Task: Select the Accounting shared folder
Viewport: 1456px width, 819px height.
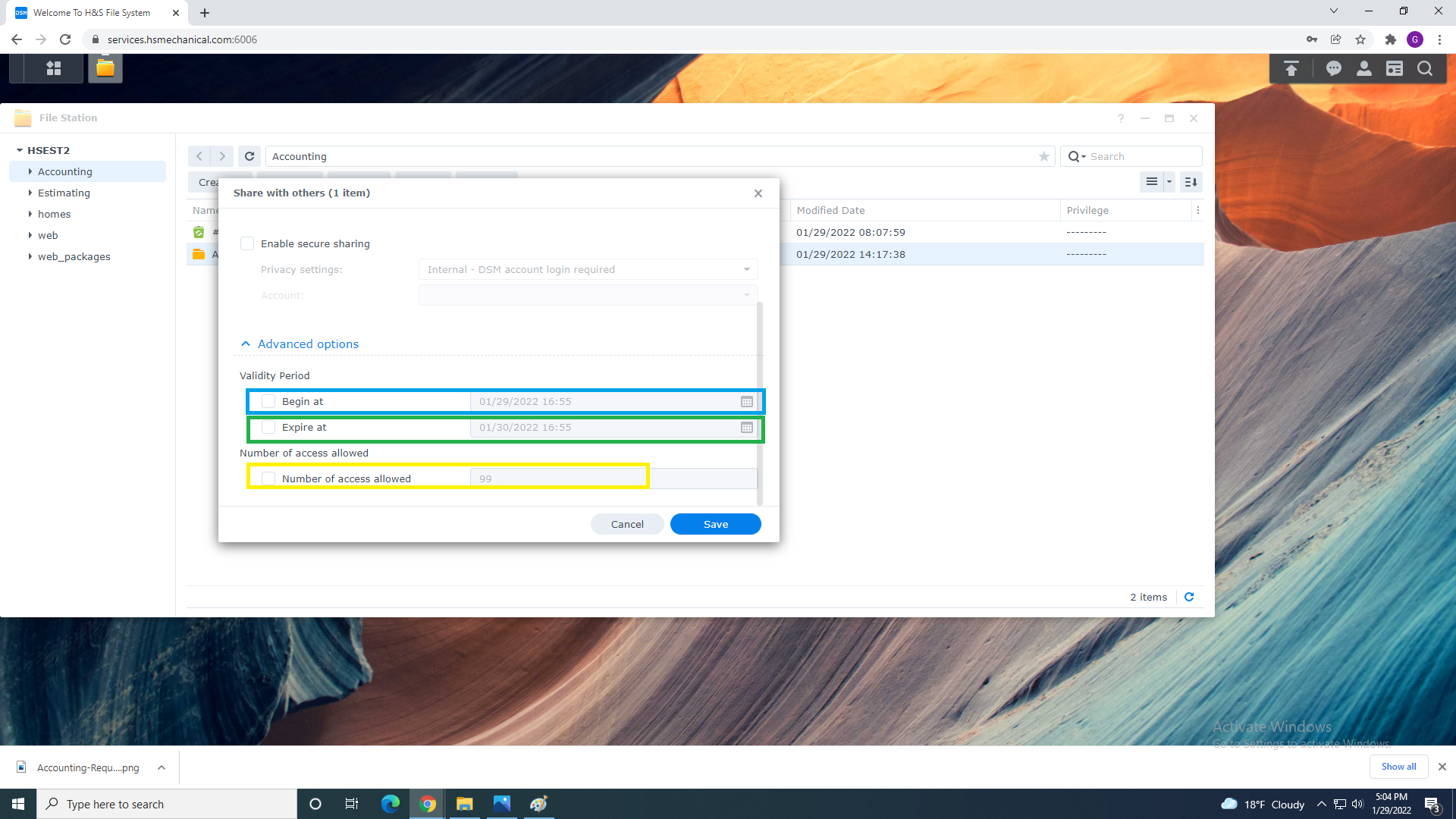Action: [x=65, y=171]
